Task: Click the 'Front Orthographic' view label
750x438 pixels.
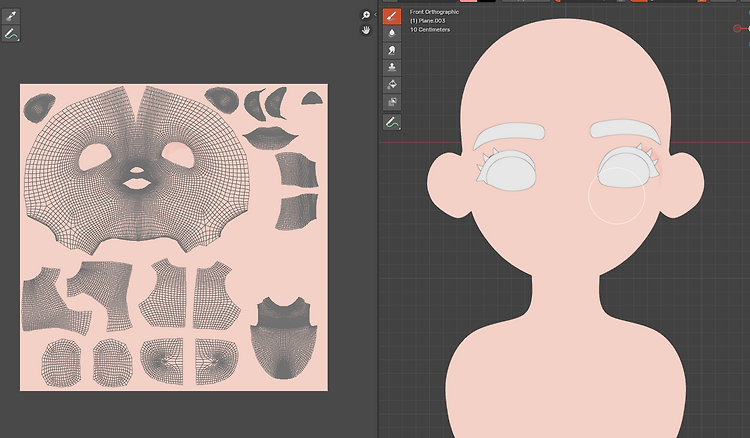Action: click(434, 12)
